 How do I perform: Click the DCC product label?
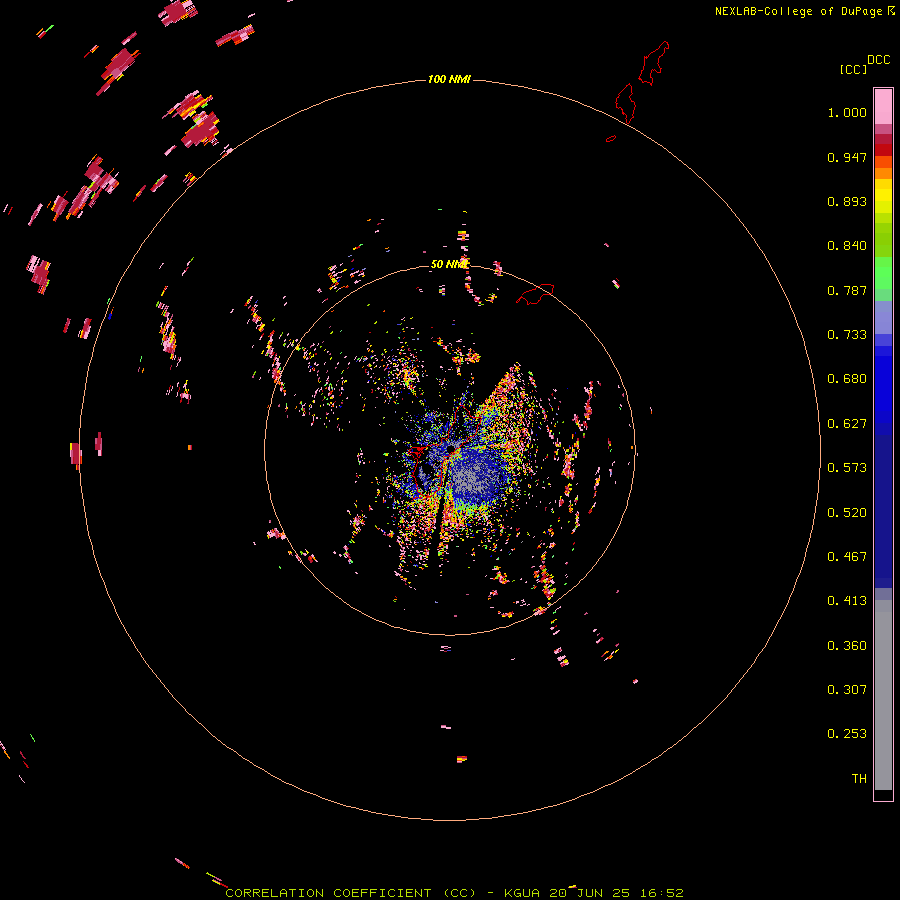[878, 60]
